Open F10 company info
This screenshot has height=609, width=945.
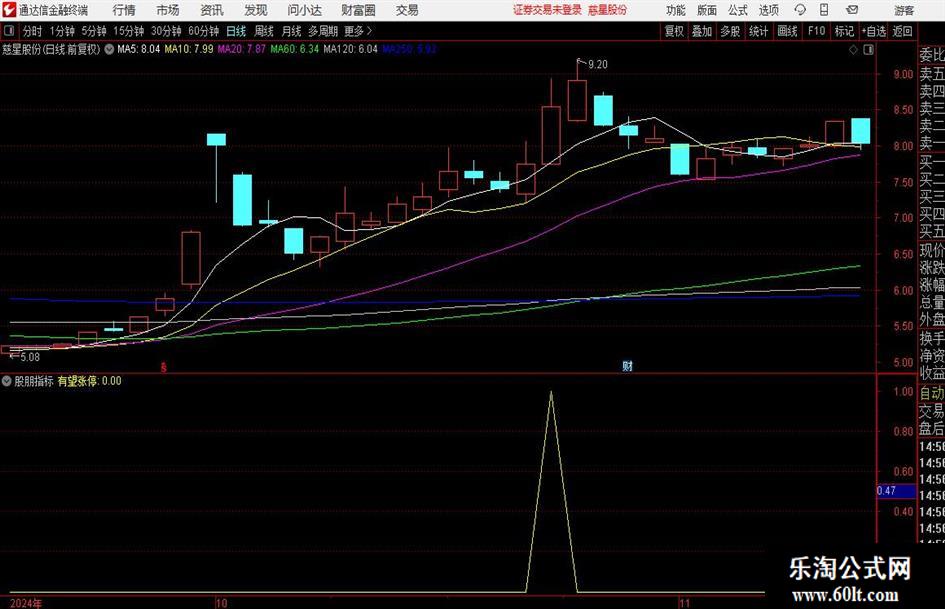coord(816,31)
